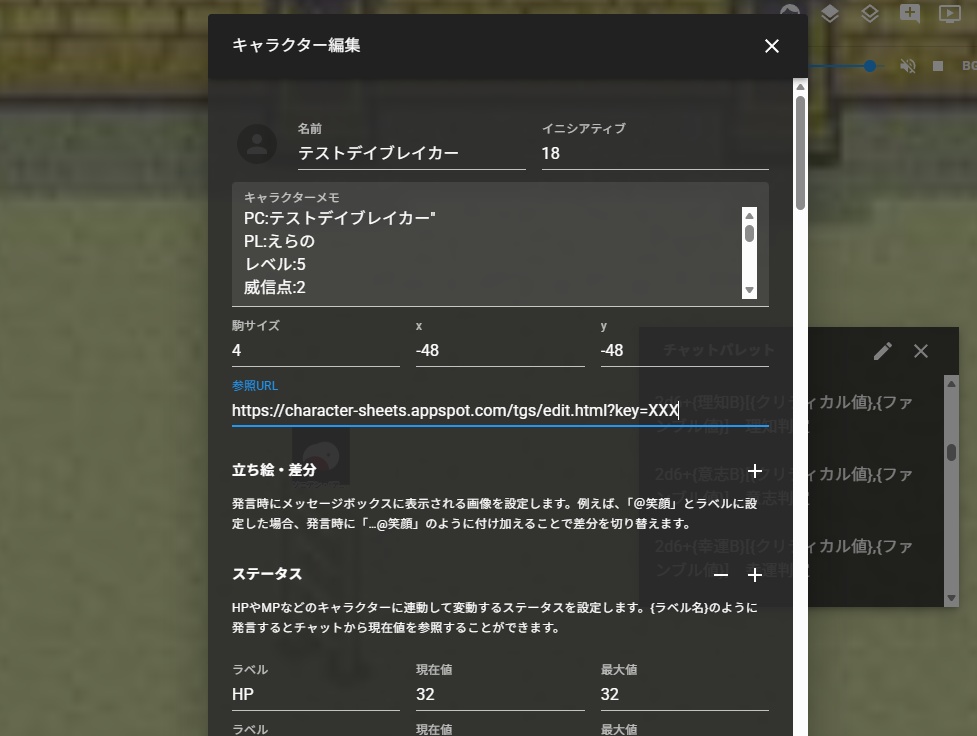This screenshot has width=977, height=736.
Task: Select the background layers icon
Action: pyautogui.click(x=868, y=15)
